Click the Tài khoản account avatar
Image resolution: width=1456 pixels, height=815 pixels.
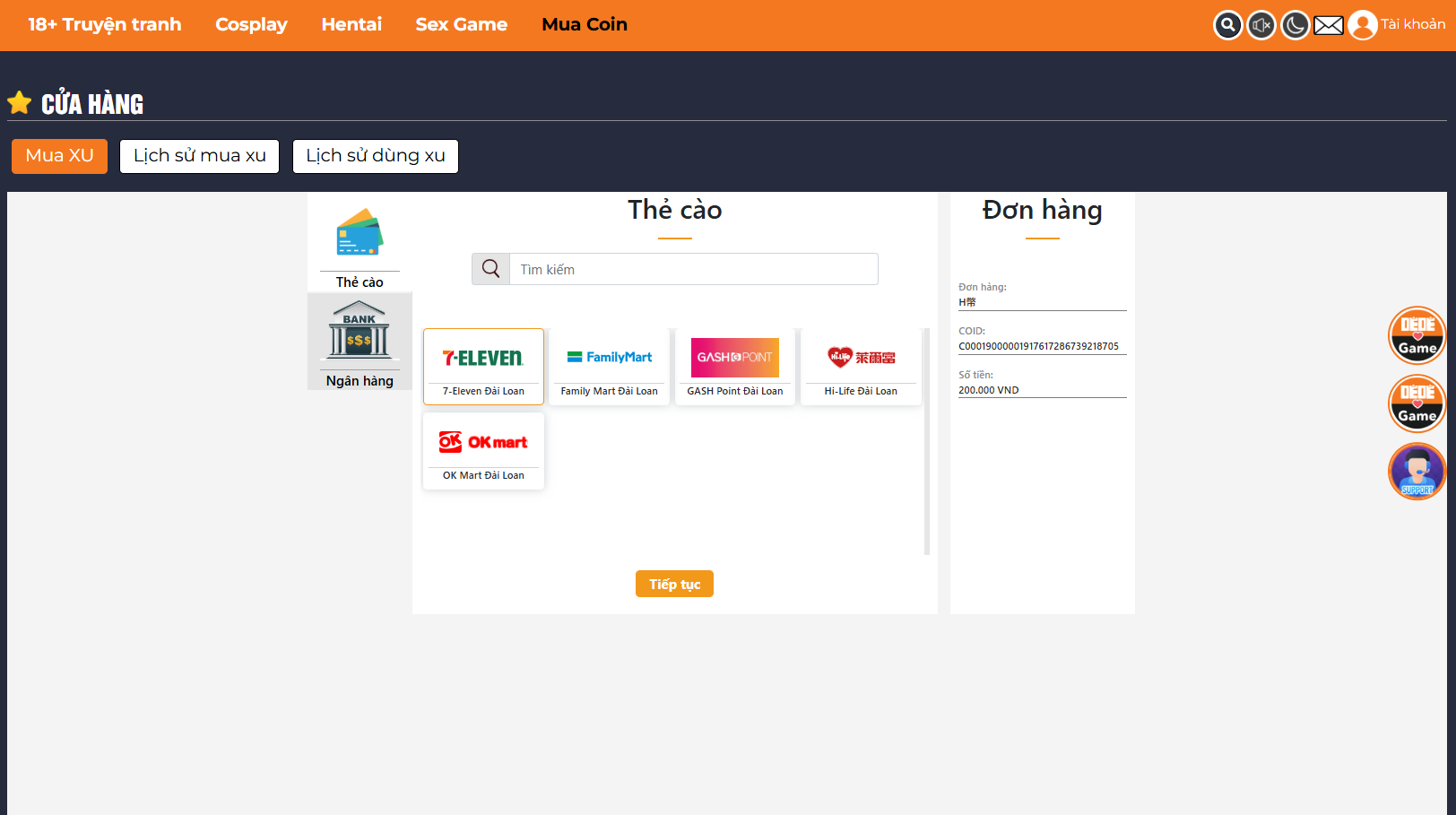(1363, 25)
